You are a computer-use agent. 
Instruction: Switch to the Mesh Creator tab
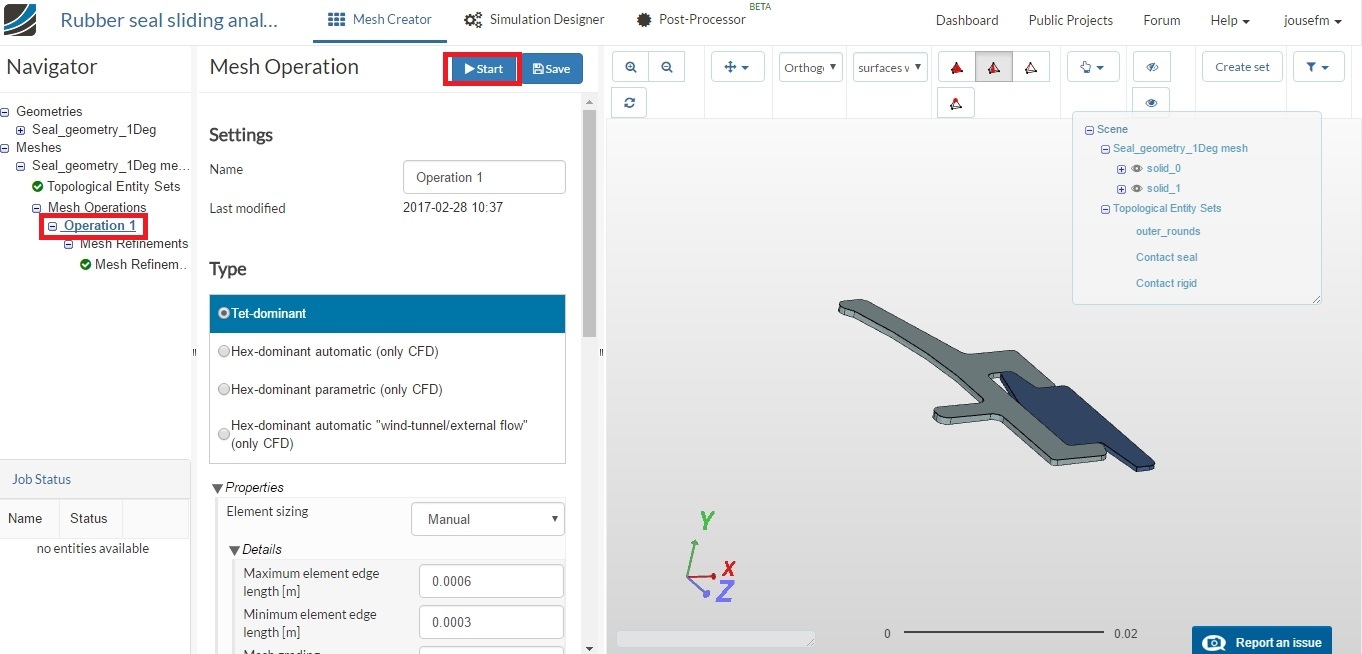pyautogui.click(x=380, y=20)
